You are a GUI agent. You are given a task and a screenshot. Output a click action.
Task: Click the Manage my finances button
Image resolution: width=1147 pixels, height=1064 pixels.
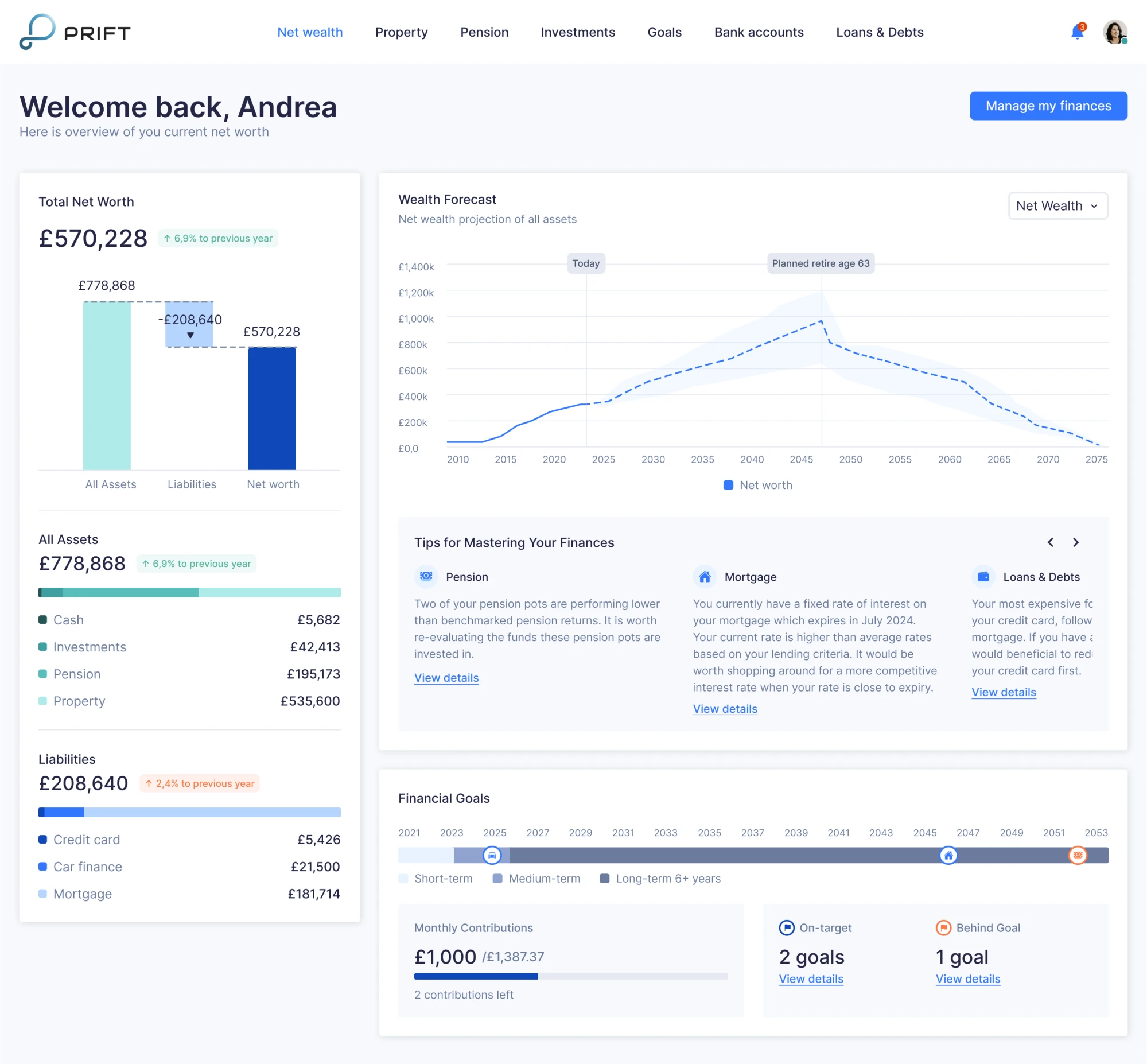pyautogui.click(x=1048, y=106)
